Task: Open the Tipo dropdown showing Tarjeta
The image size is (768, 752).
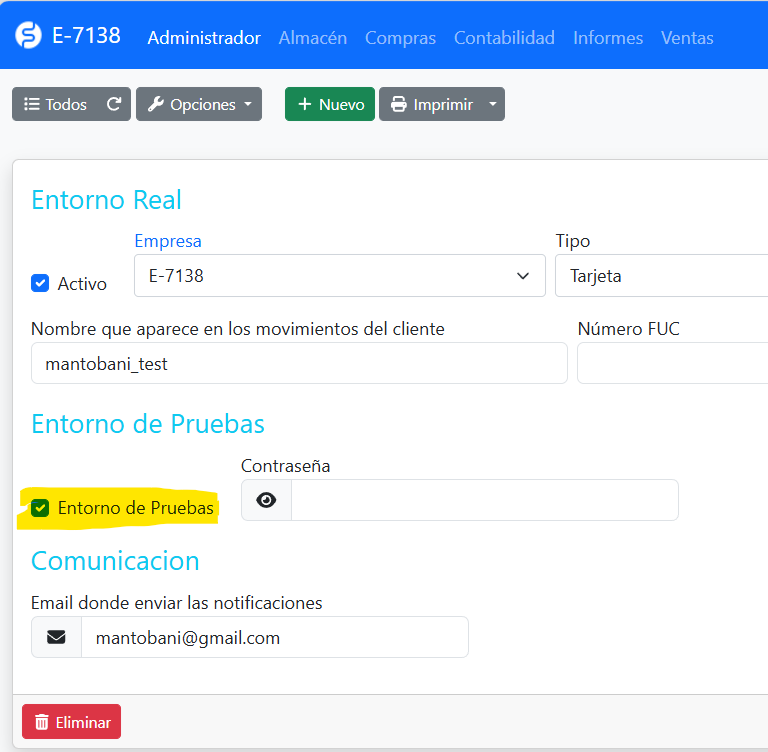Action: [660, 276]
